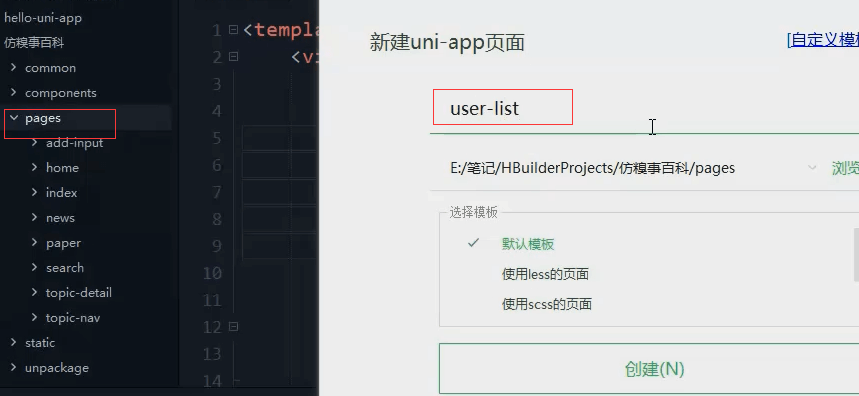Click editor line number 5
859x396 pixels.
(x=217, y=138)
